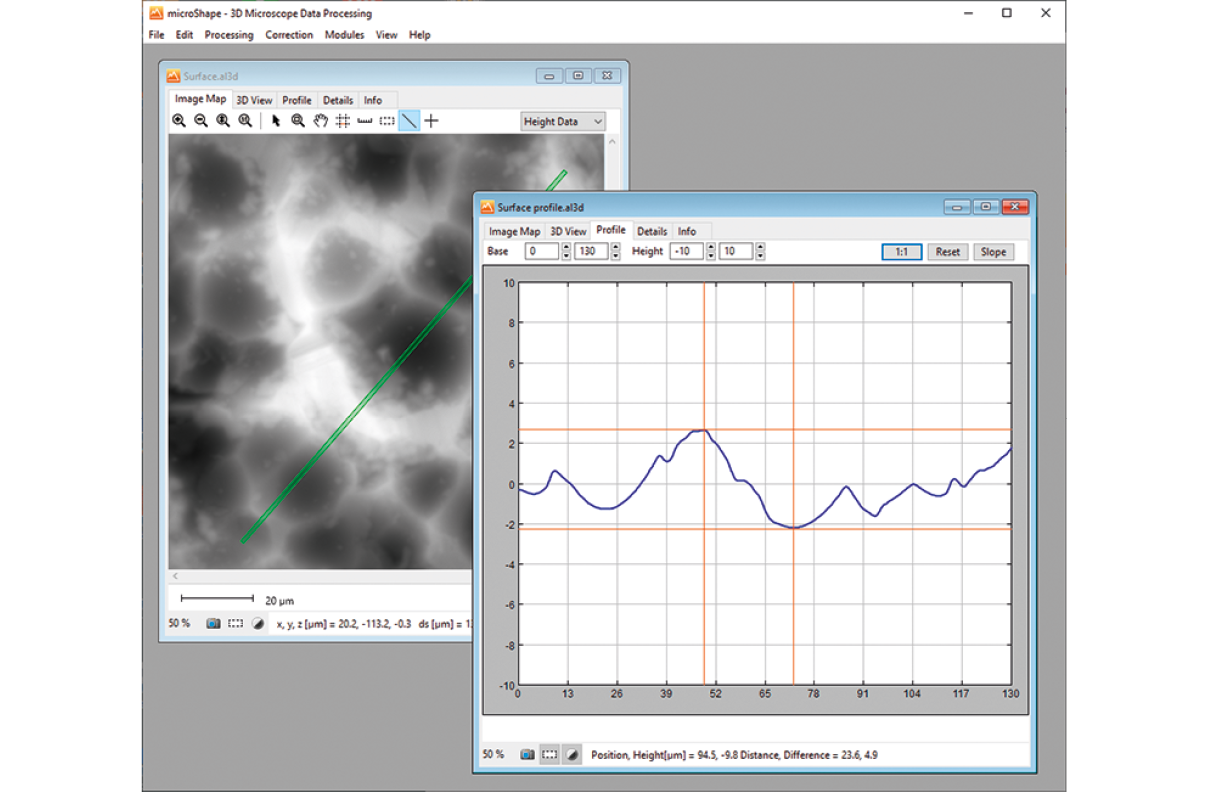
Task: Select the dashed rectangle selection tool
Action: point(387,121)
